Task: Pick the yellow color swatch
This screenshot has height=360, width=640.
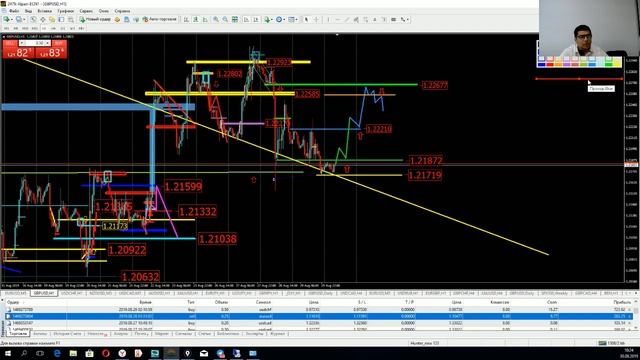Action: click(x=618, y=64)
